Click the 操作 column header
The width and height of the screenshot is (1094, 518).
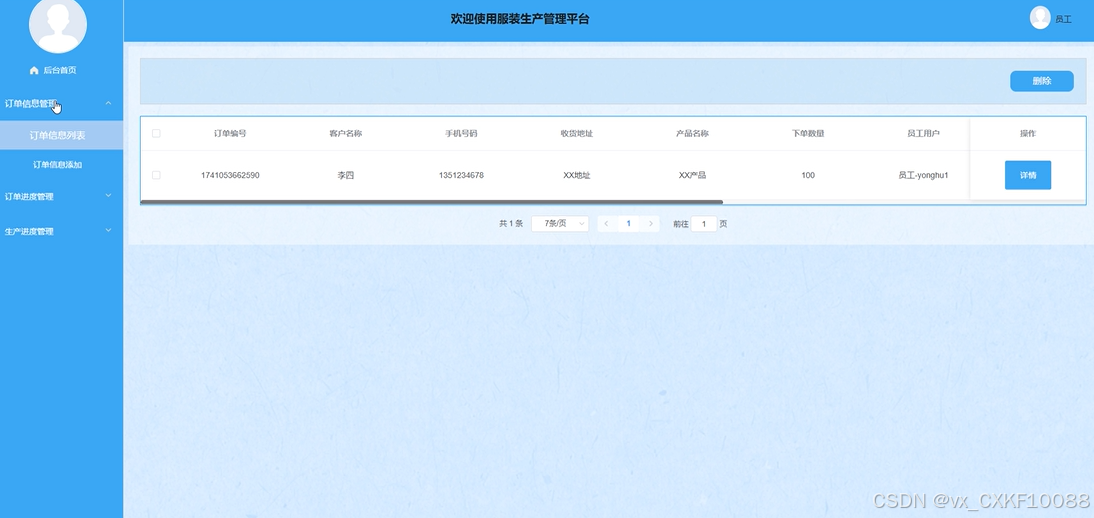(1028, 133)
